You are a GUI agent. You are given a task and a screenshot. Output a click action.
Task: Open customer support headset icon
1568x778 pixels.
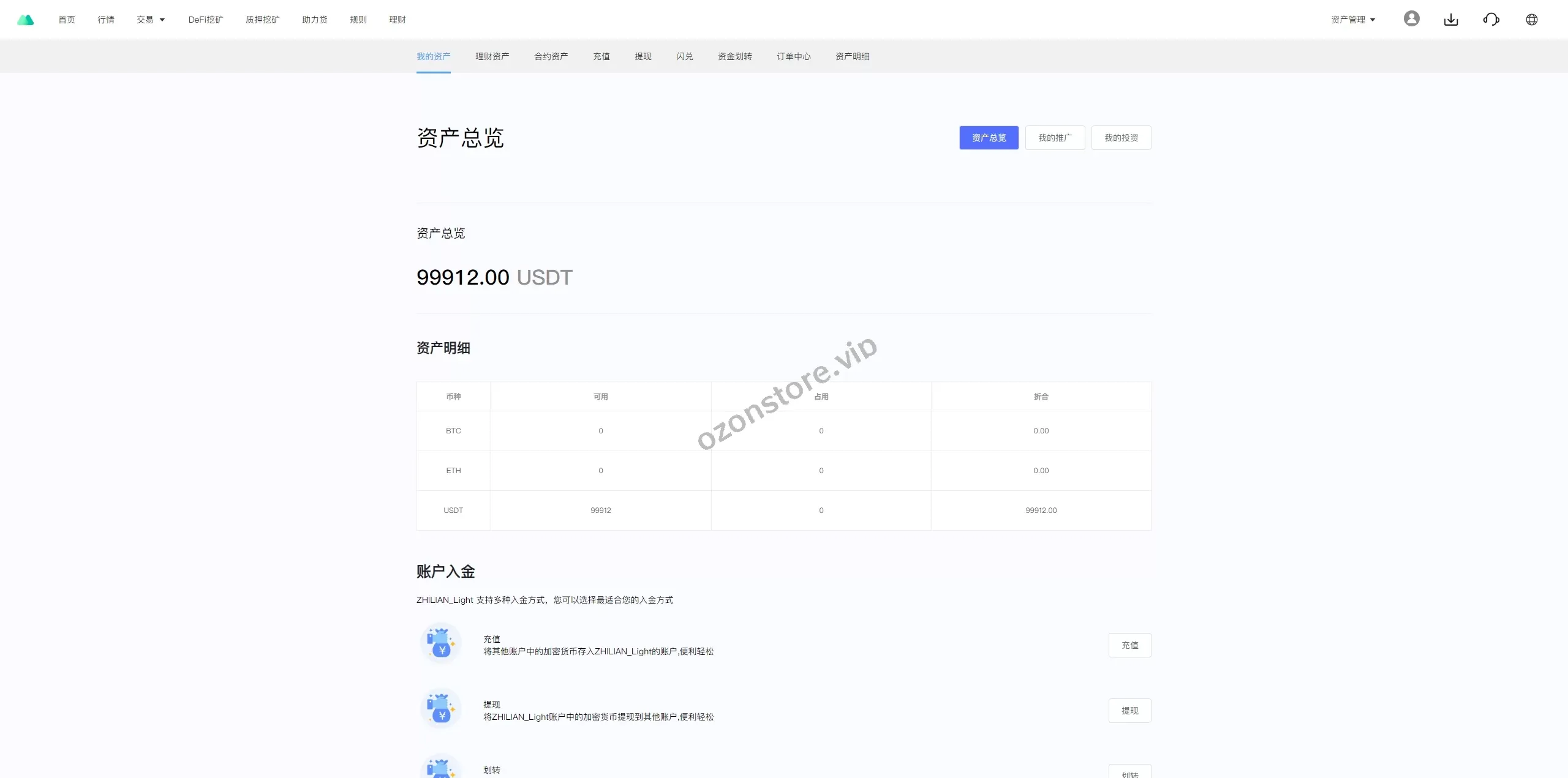pyautogui.click(x=1491, y=20)
